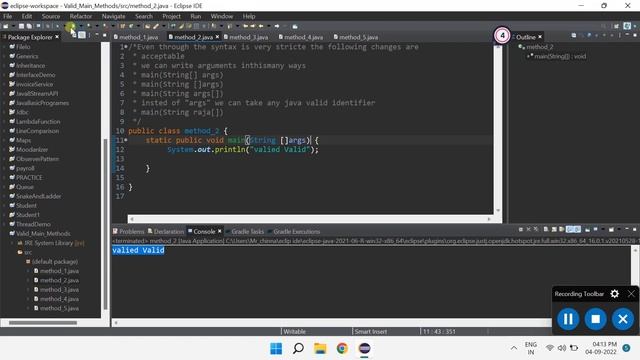Select SnakeAndLadder project in Package Explorer
The image size is (640, 360).
pos(38,196)
